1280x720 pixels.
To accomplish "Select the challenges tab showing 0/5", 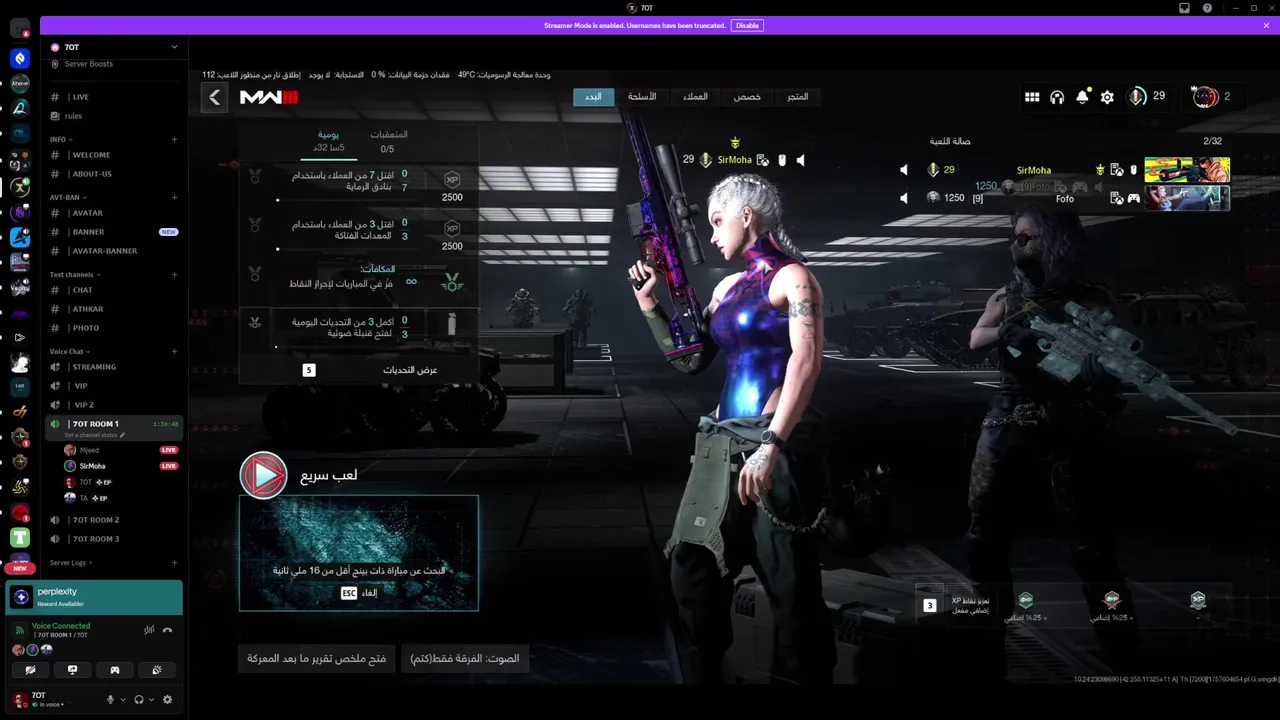I will tap(388, 141).
